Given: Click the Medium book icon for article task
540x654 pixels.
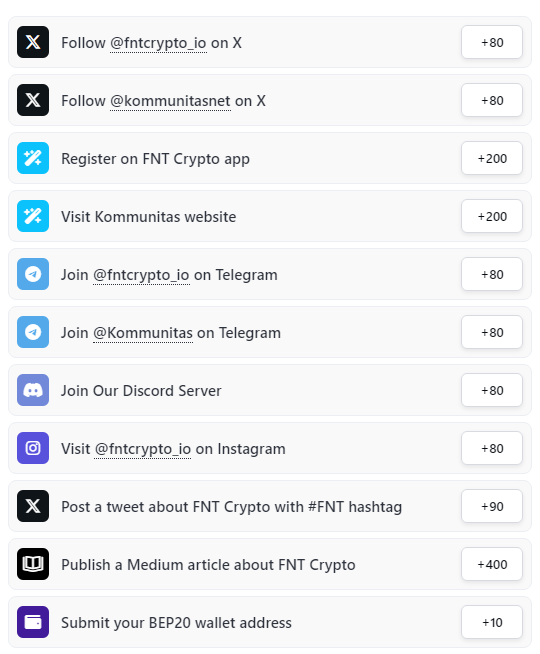Looking at the screenshot, I should click(33, 564).
